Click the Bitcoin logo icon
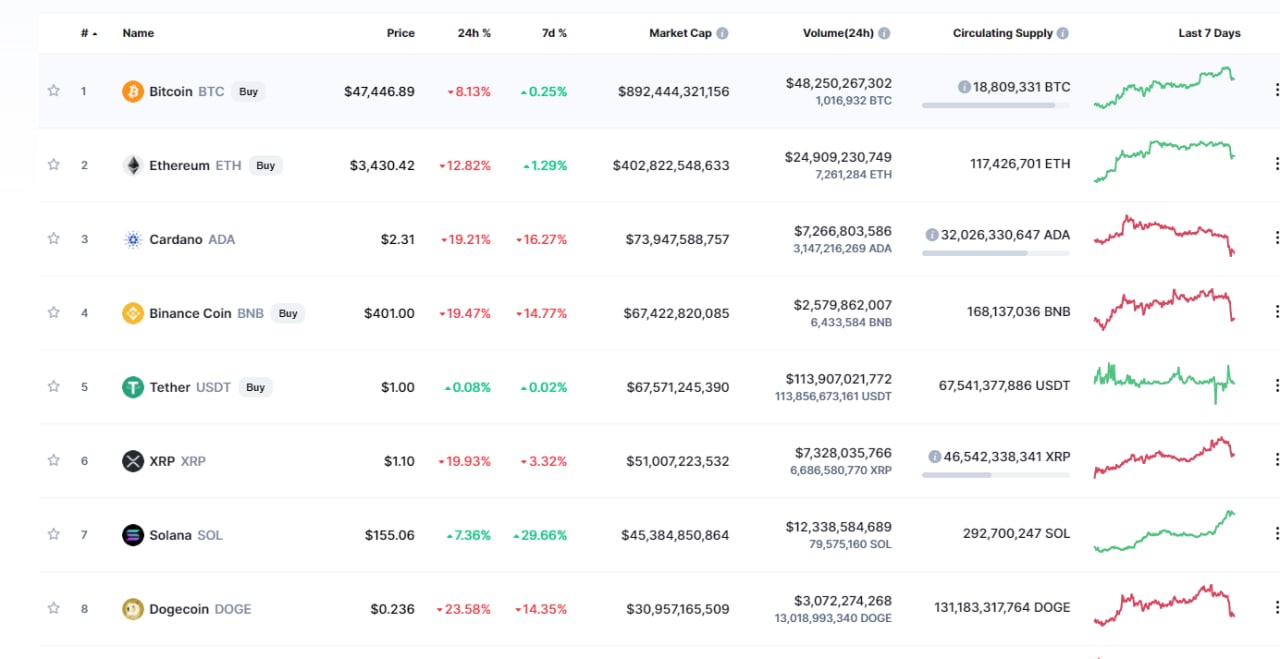The width and height of the screenshot is (1280, 659). tap(133, 91)
